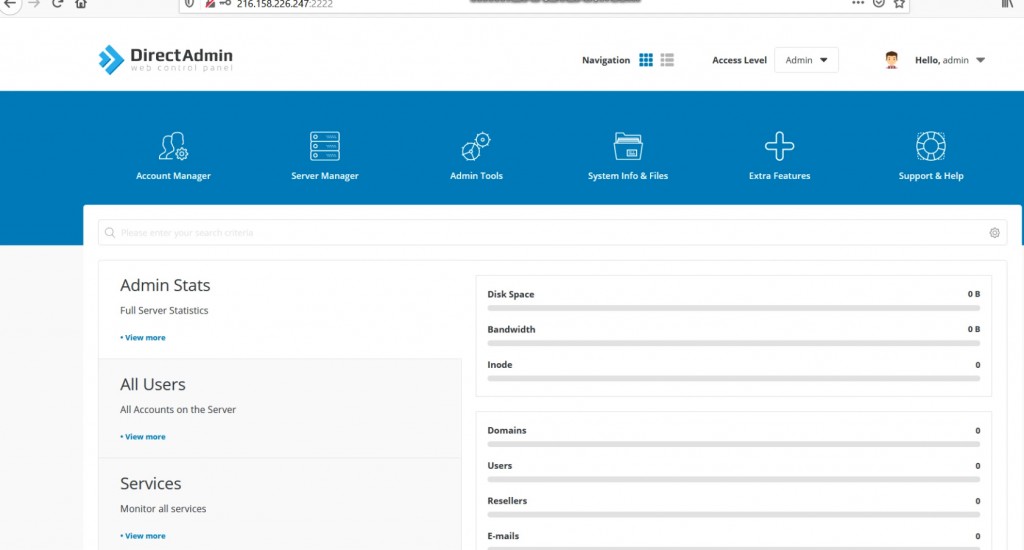Click the 'Inode' label

coord(500,365)
